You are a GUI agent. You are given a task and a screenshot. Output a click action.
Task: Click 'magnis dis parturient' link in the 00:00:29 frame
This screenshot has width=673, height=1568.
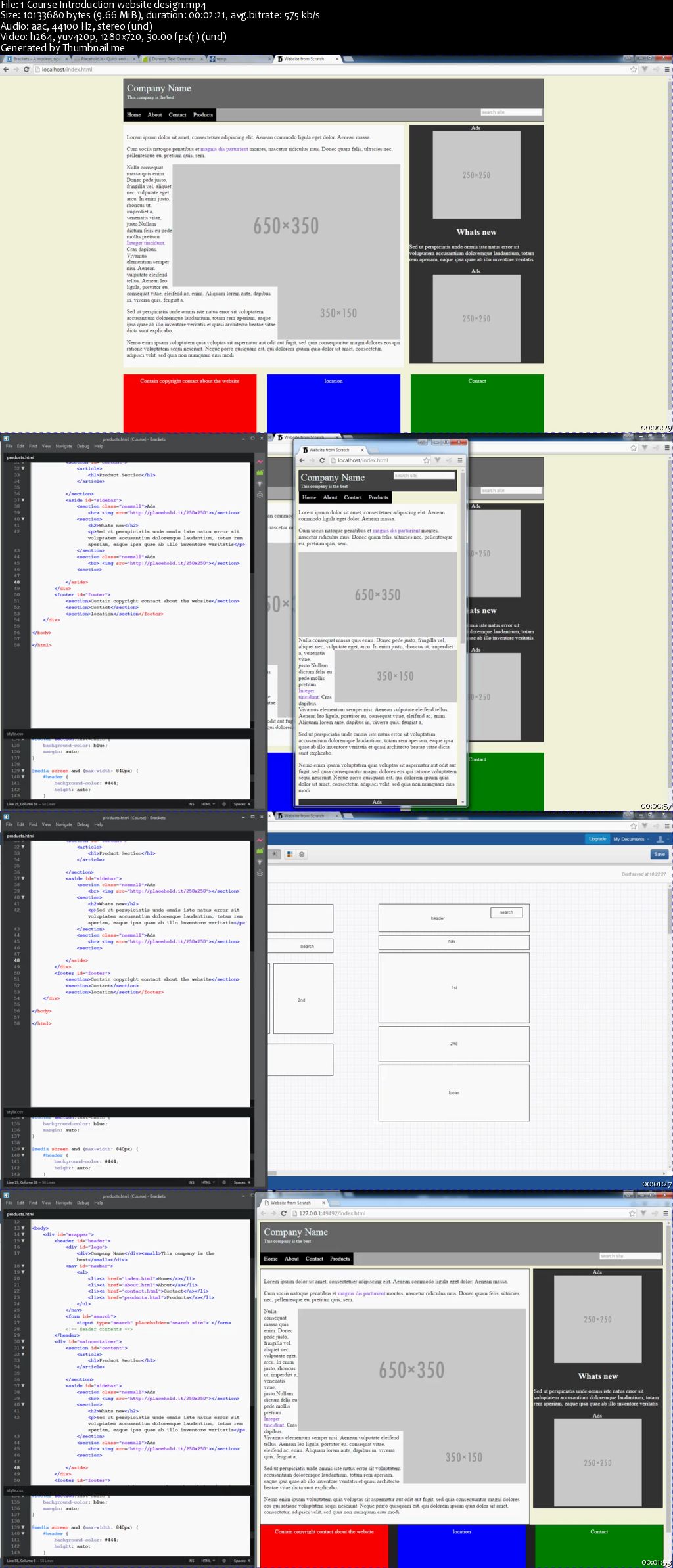[224, 149]
